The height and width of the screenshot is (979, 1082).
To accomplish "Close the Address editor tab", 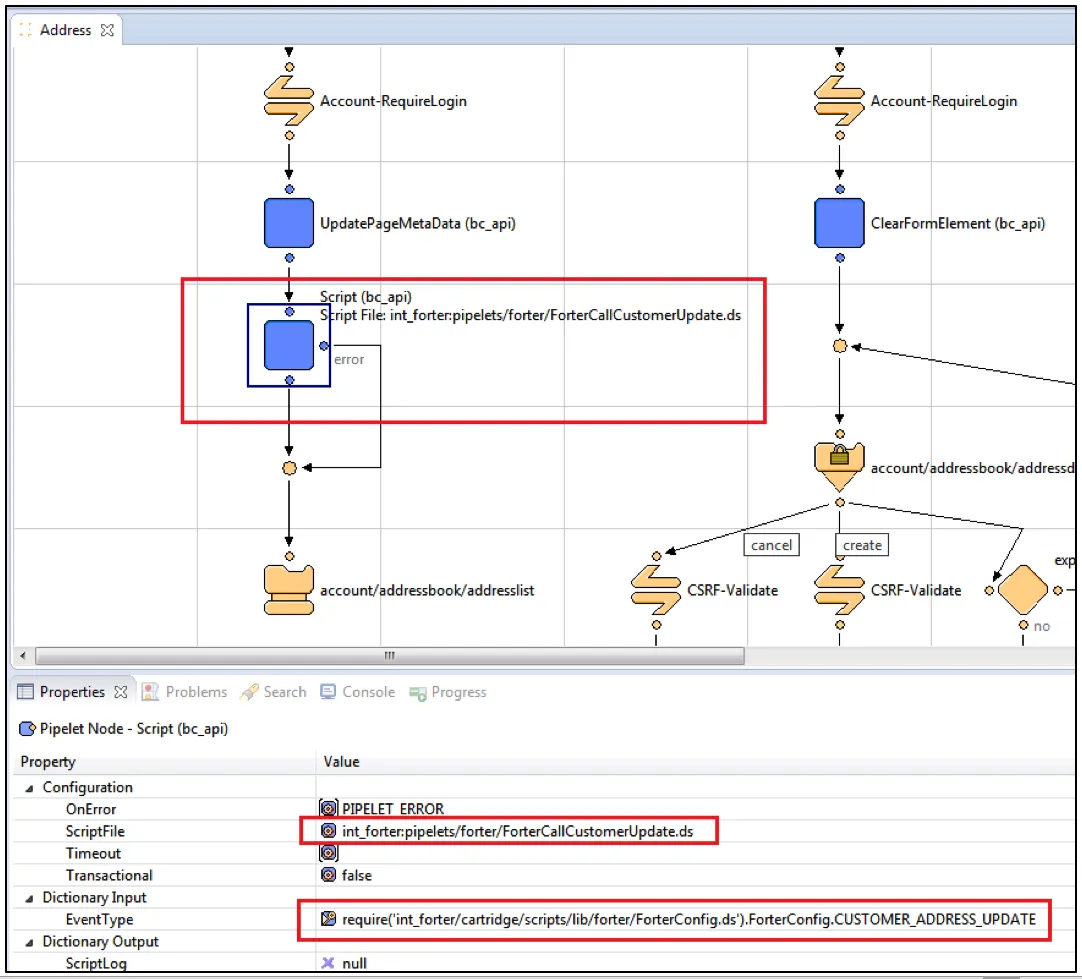I will pyautogui.click(x=107, y=30).
